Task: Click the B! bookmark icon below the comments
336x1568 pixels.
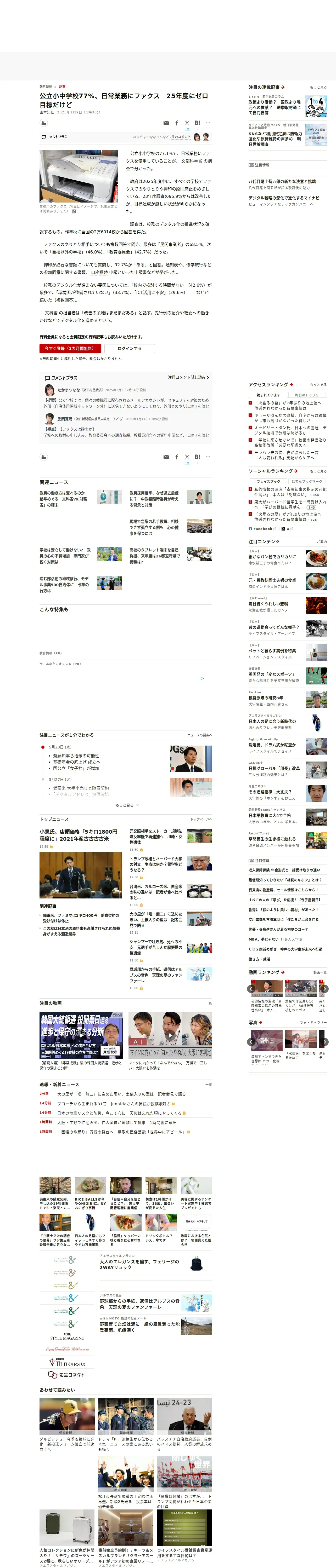Action: point(198,457)
